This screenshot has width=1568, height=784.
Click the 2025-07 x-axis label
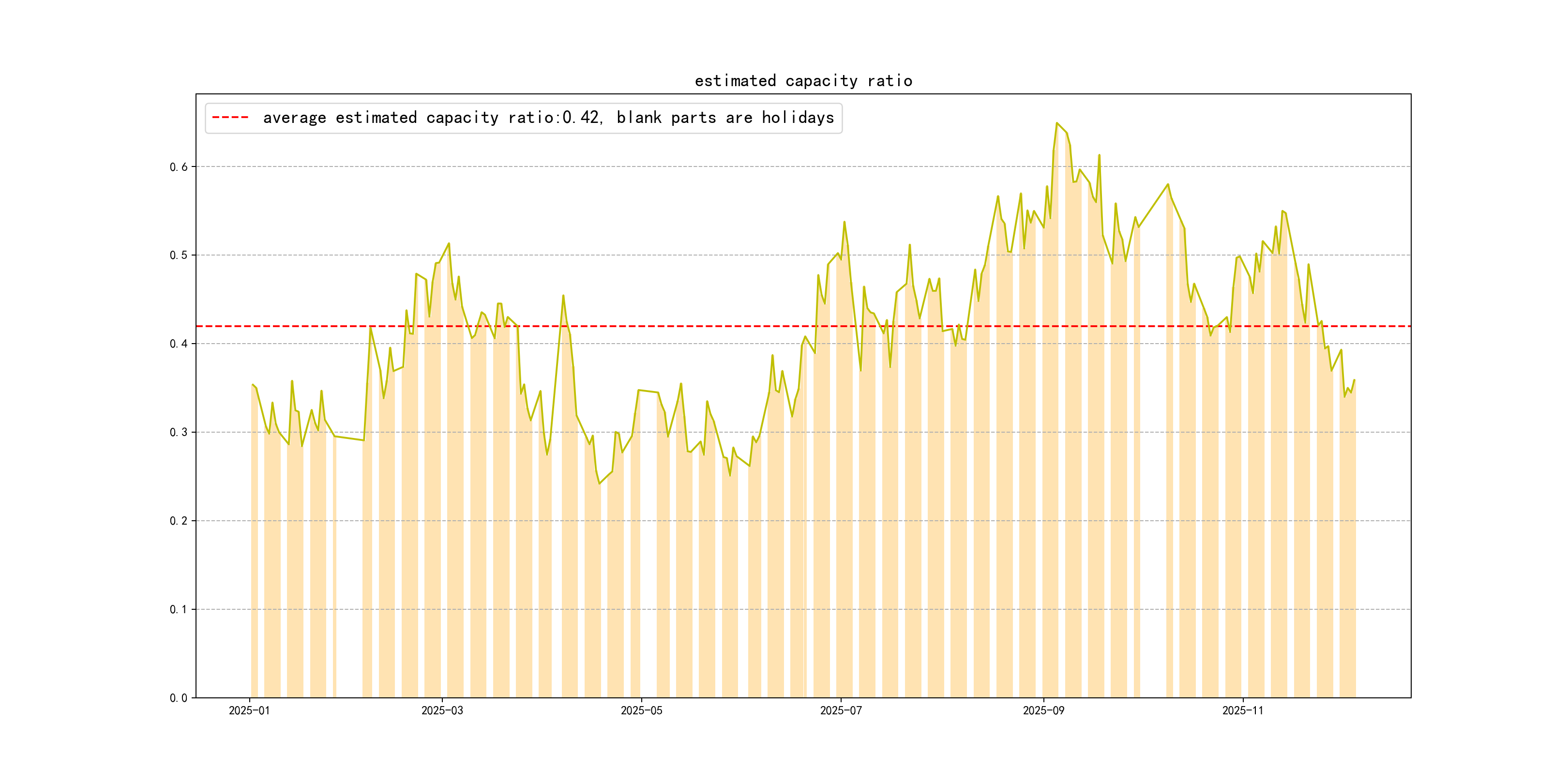(841, 710)
